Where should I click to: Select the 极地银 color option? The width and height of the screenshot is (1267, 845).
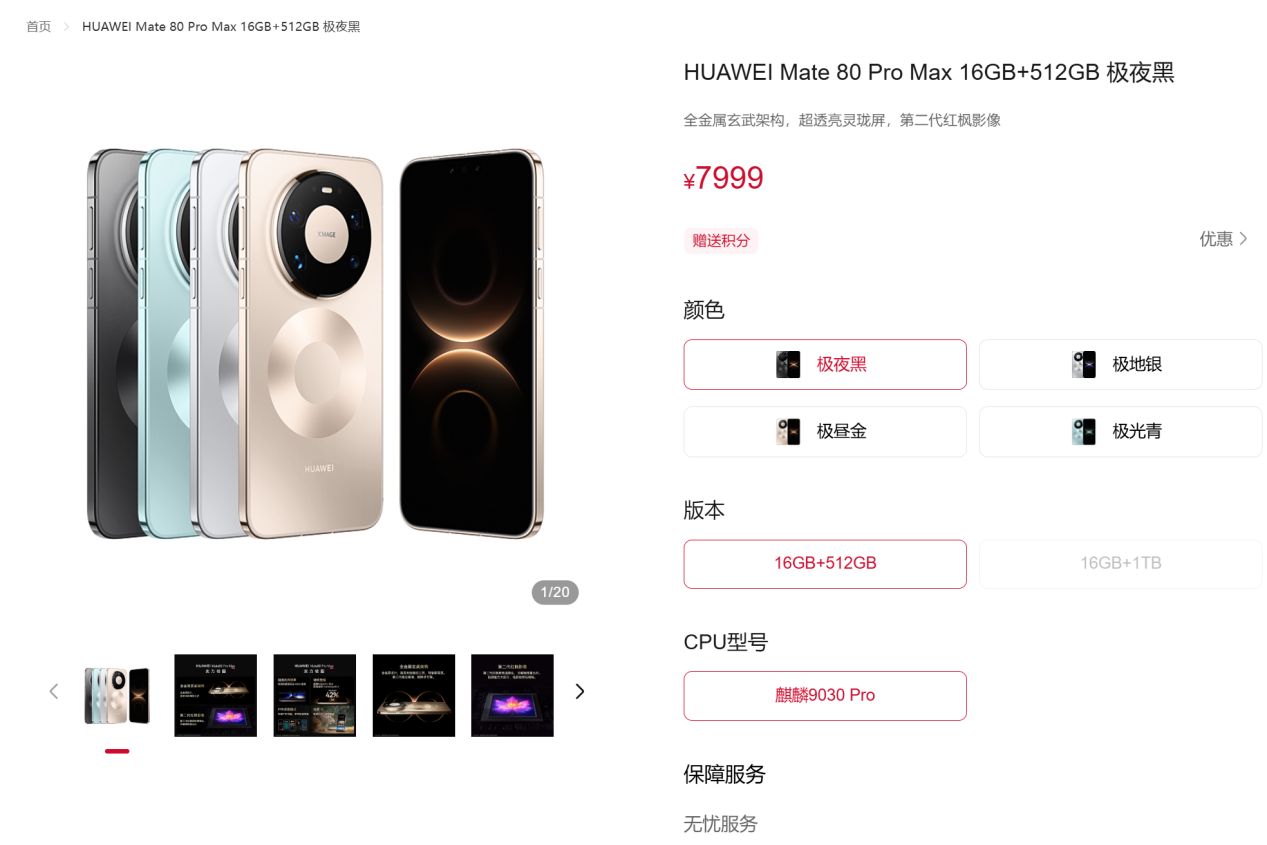click(x=1120, y=364)
